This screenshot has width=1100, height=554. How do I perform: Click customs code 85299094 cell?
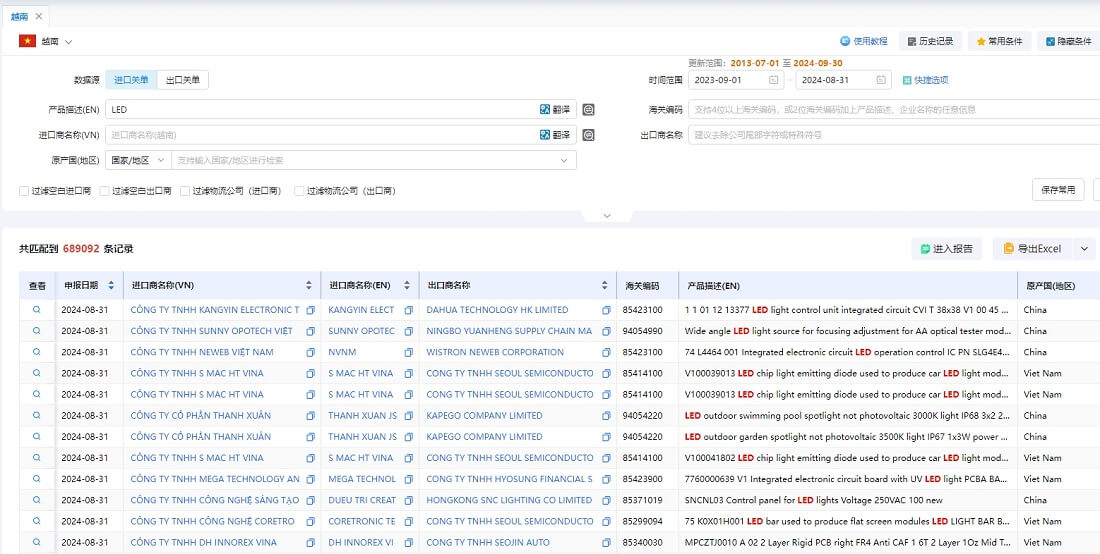pos(643,521)
